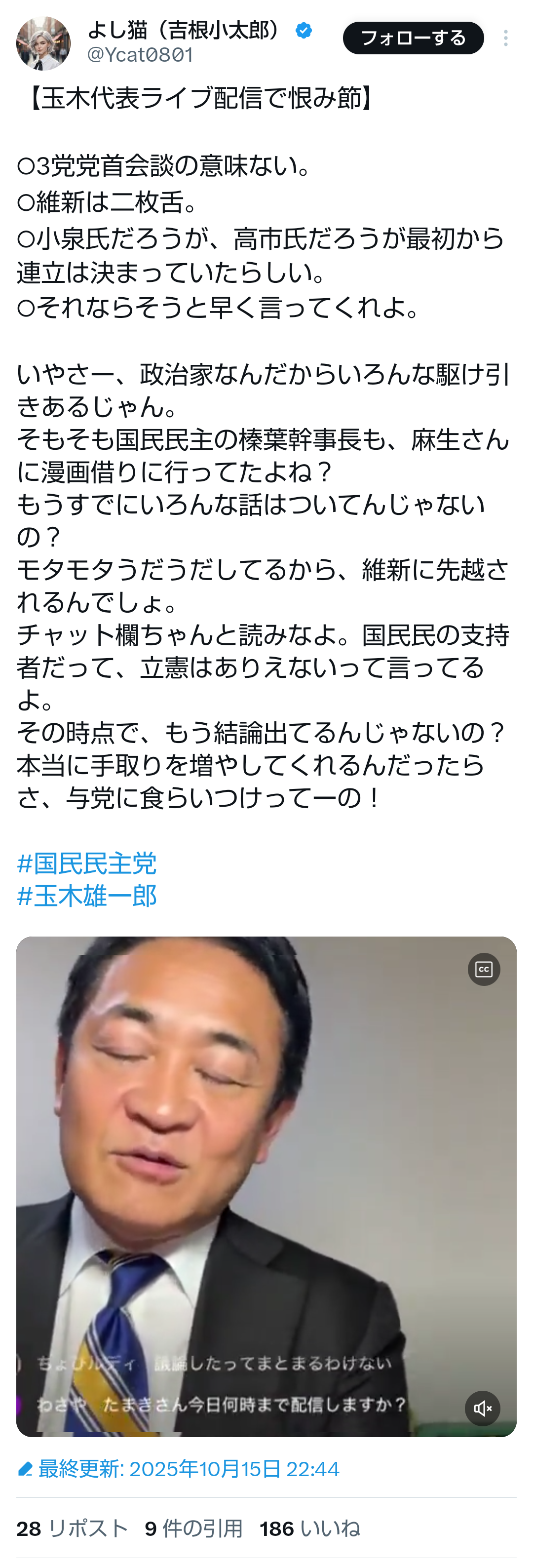Click the line 〇維新は二枚舌。
The image size is (533, 1568).
pyautogui.click(x=108, y=202)
